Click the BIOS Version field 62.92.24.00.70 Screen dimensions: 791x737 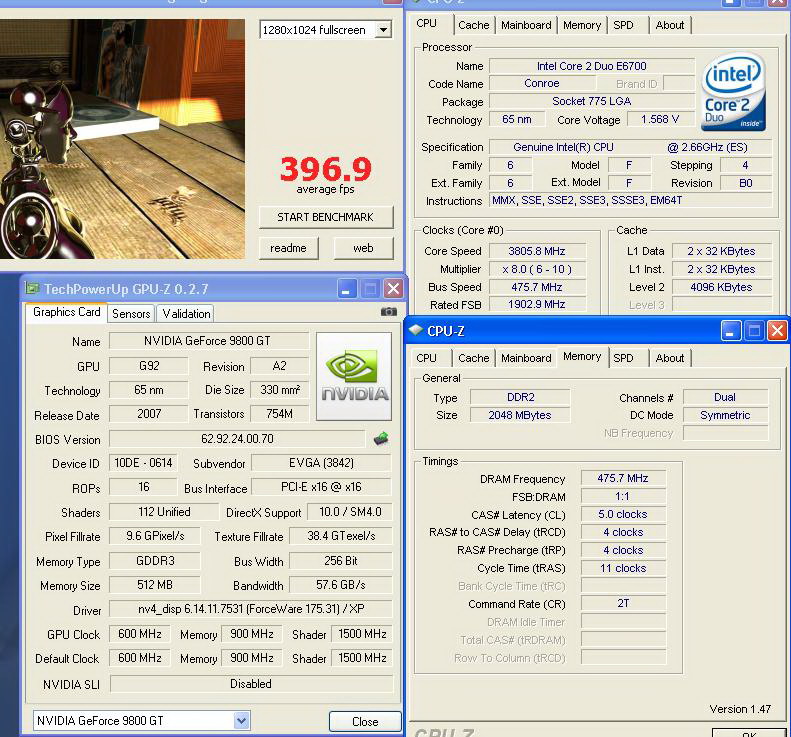[237, 439]
